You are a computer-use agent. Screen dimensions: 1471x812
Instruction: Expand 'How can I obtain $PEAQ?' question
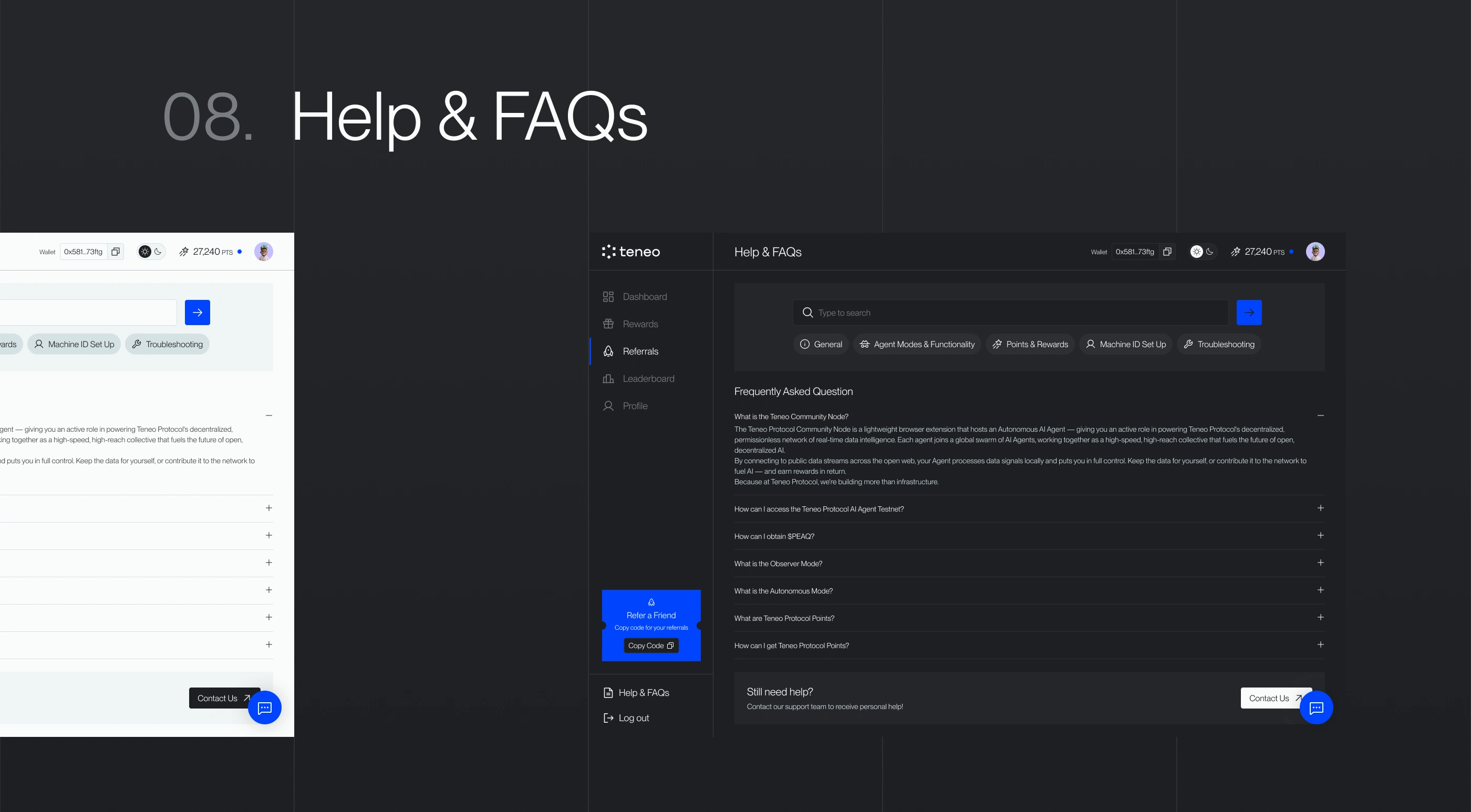click(x=1320, y=536)
